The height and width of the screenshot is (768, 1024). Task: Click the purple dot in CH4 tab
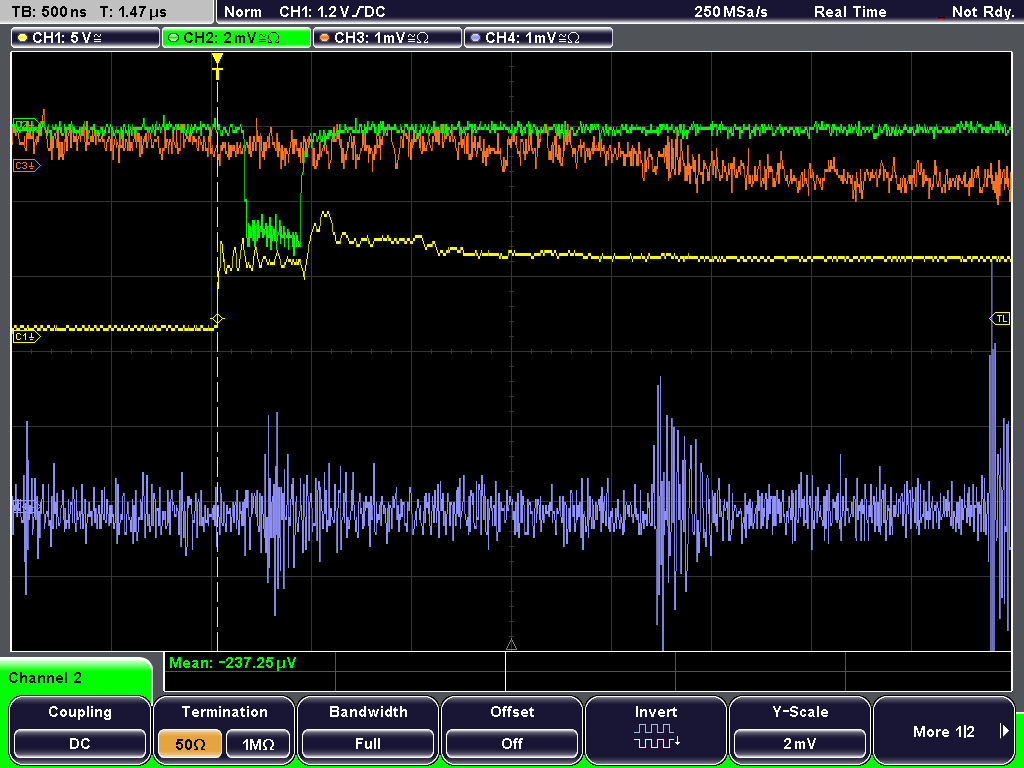475,38
